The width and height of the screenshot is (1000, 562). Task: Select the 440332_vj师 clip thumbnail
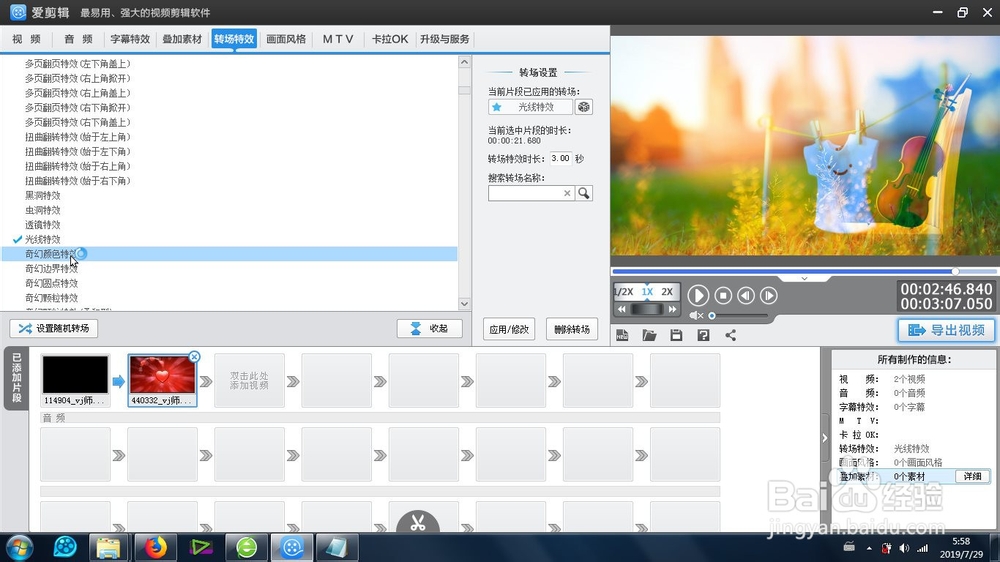(162, 374)
